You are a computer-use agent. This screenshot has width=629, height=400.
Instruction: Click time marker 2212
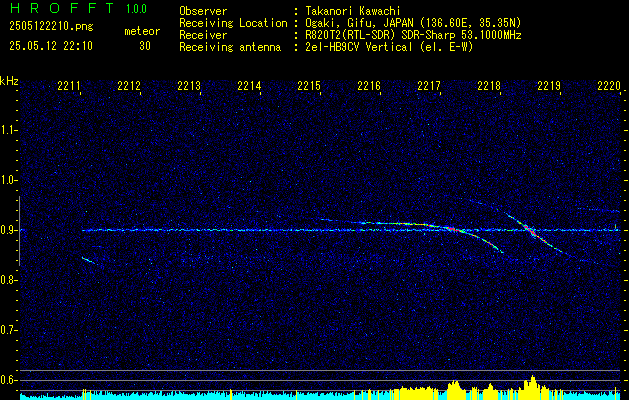coord(129,85)
